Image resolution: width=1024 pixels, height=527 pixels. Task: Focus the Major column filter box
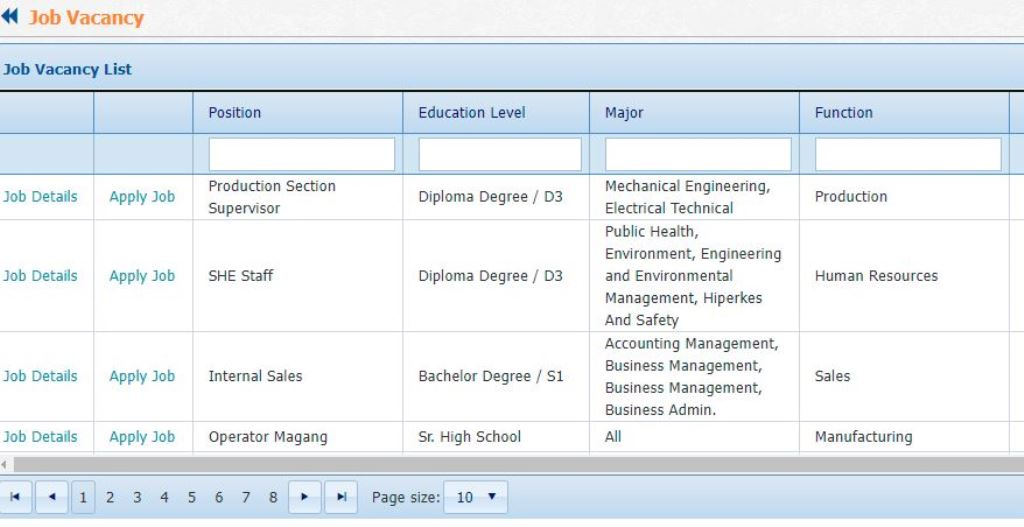tap(698, 154)
